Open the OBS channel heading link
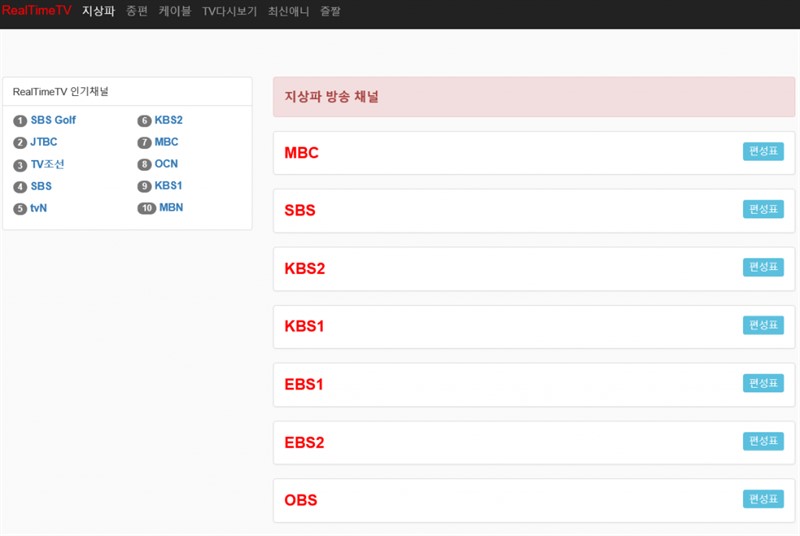 point(301,500)
